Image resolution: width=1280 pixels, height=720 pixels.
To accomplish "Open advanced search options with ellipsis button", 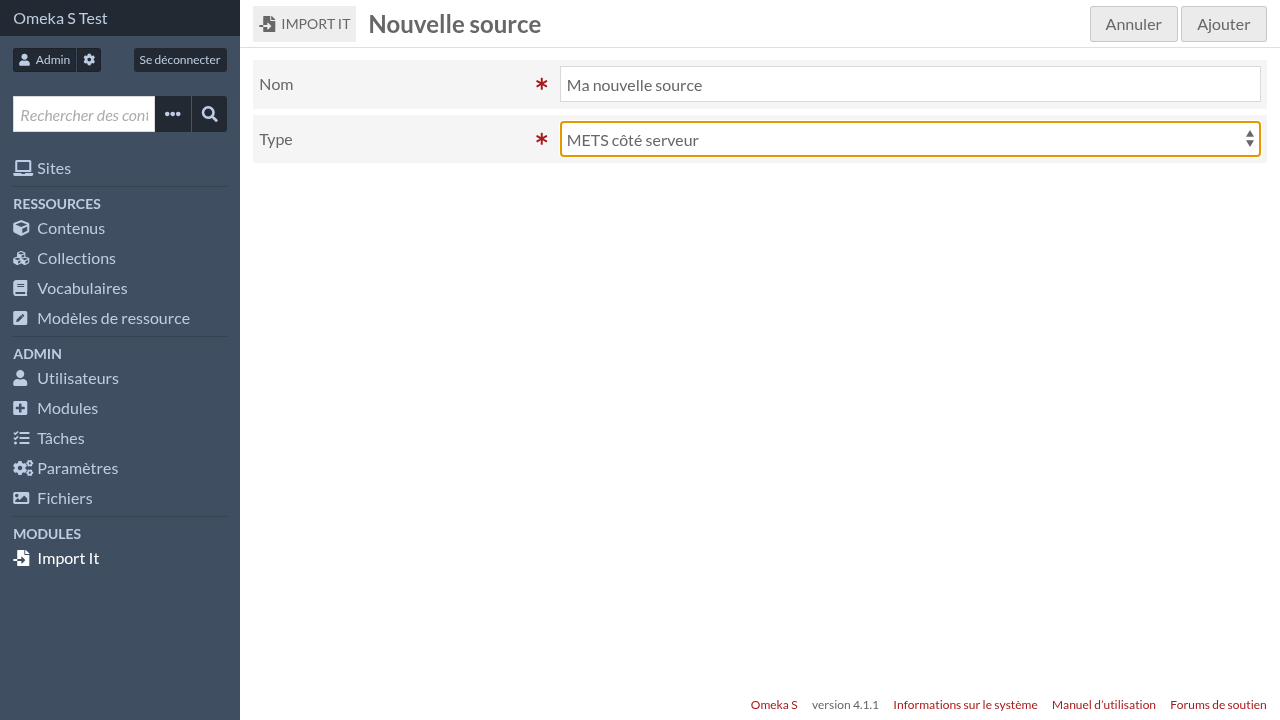I will (172, 114).
